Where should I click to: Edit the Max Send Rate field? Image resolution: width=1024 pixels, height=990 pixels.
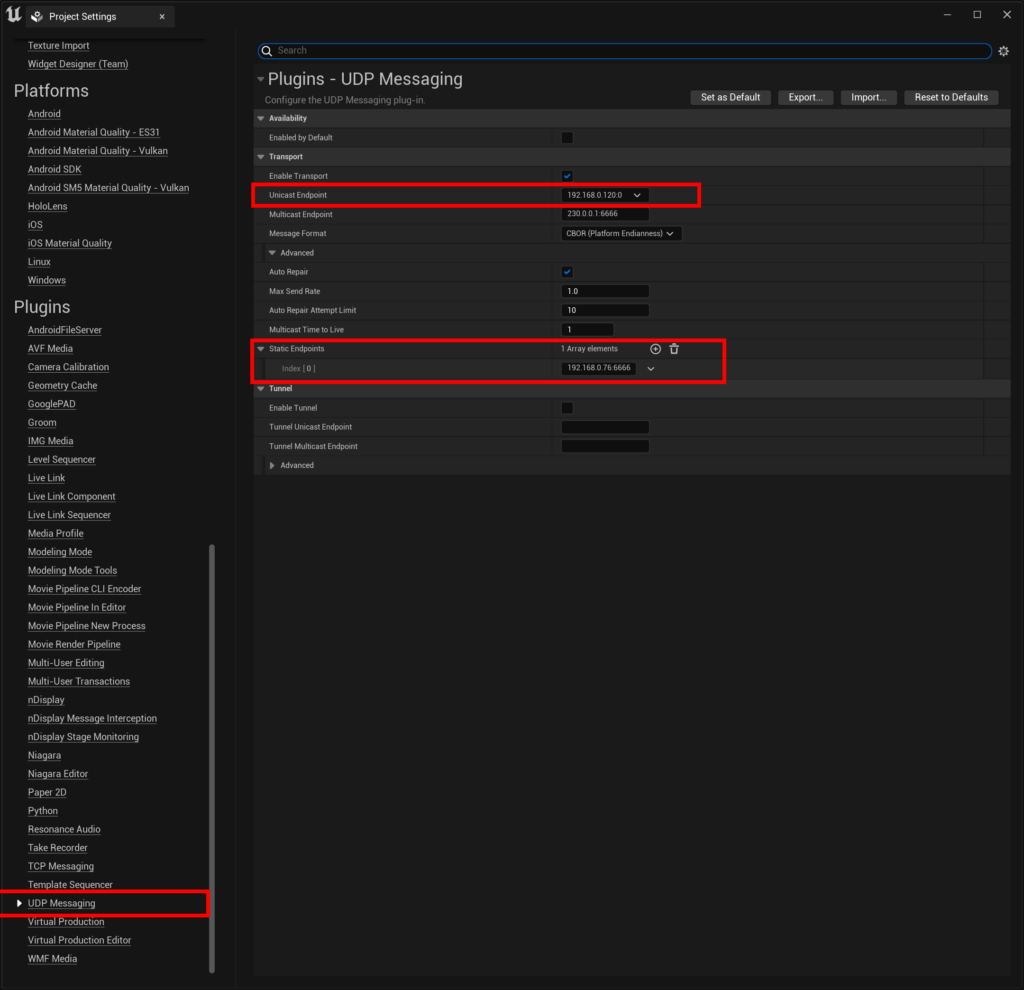[x=605, y=291]
